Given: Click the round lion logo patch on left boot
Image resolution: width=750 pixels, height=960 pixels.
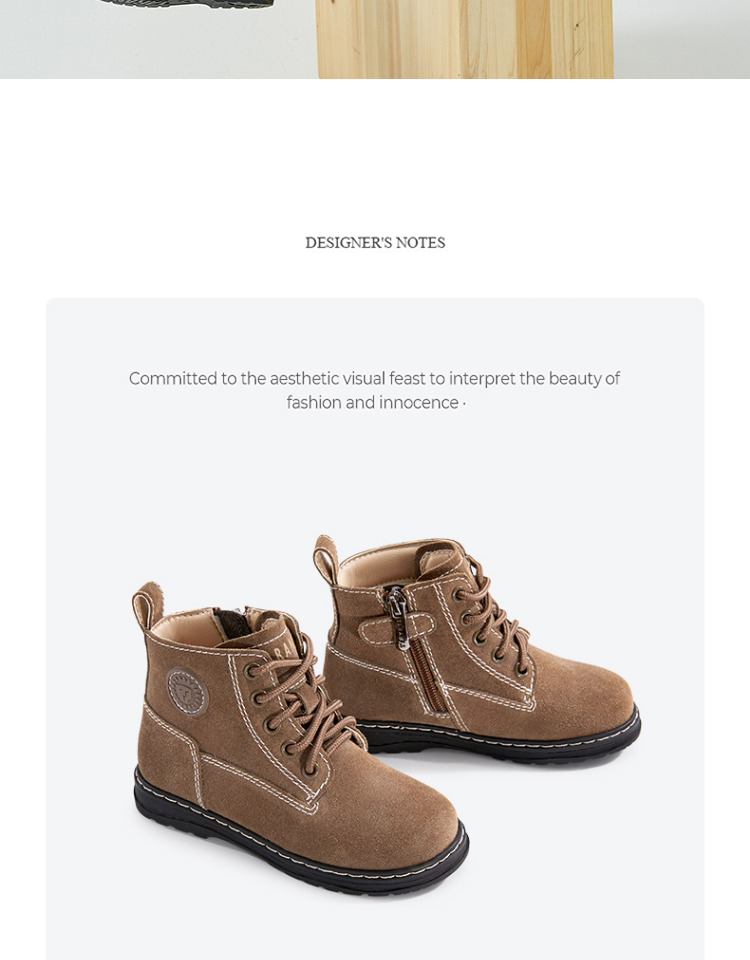Looking at the screenshot, I should (x=188, y=692).
